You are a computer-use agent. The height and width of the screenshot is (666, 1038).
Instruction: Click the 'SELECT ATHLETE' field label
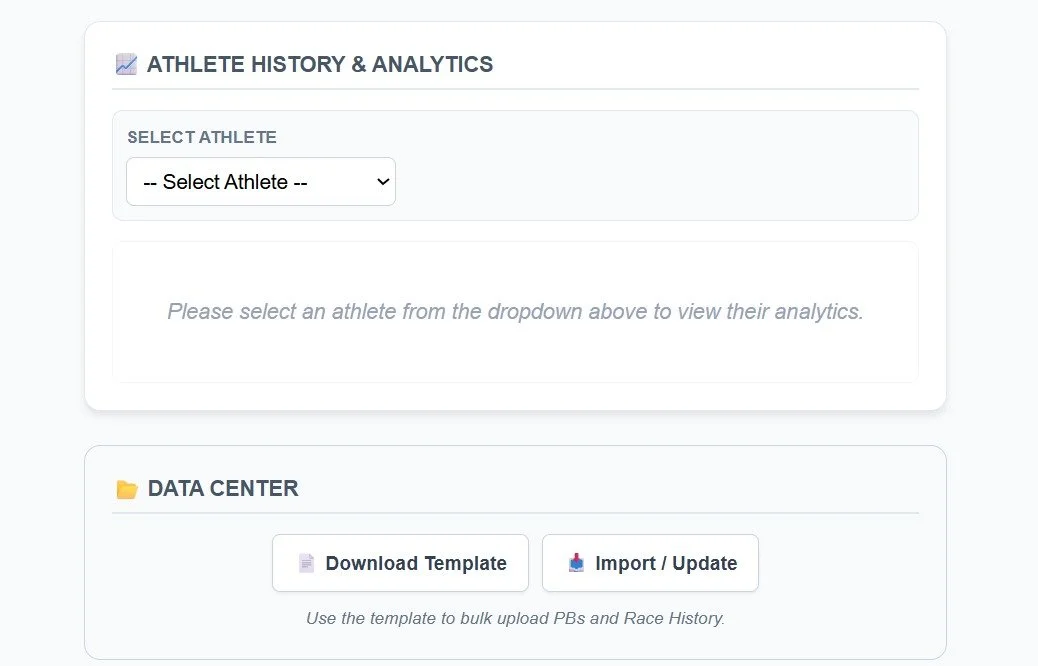pos(202,137)
